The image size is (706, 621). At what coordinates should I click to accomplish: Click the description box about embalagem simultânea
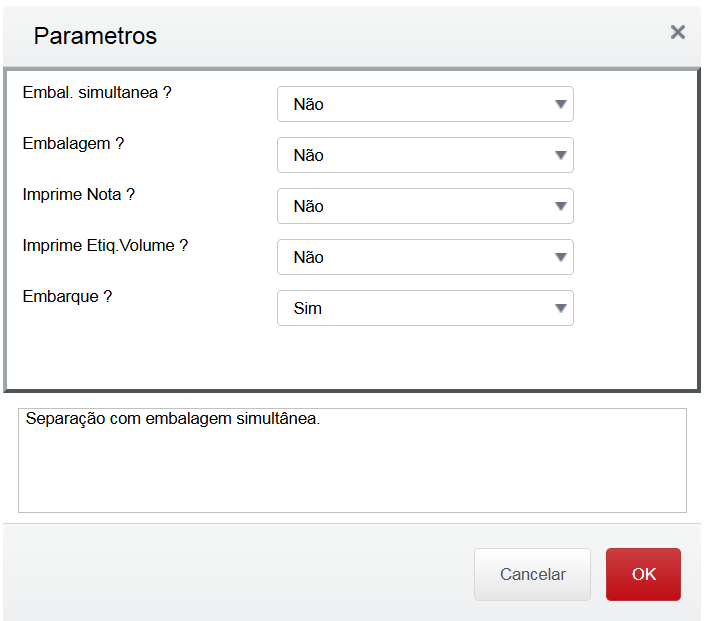[x=352, y=460]
